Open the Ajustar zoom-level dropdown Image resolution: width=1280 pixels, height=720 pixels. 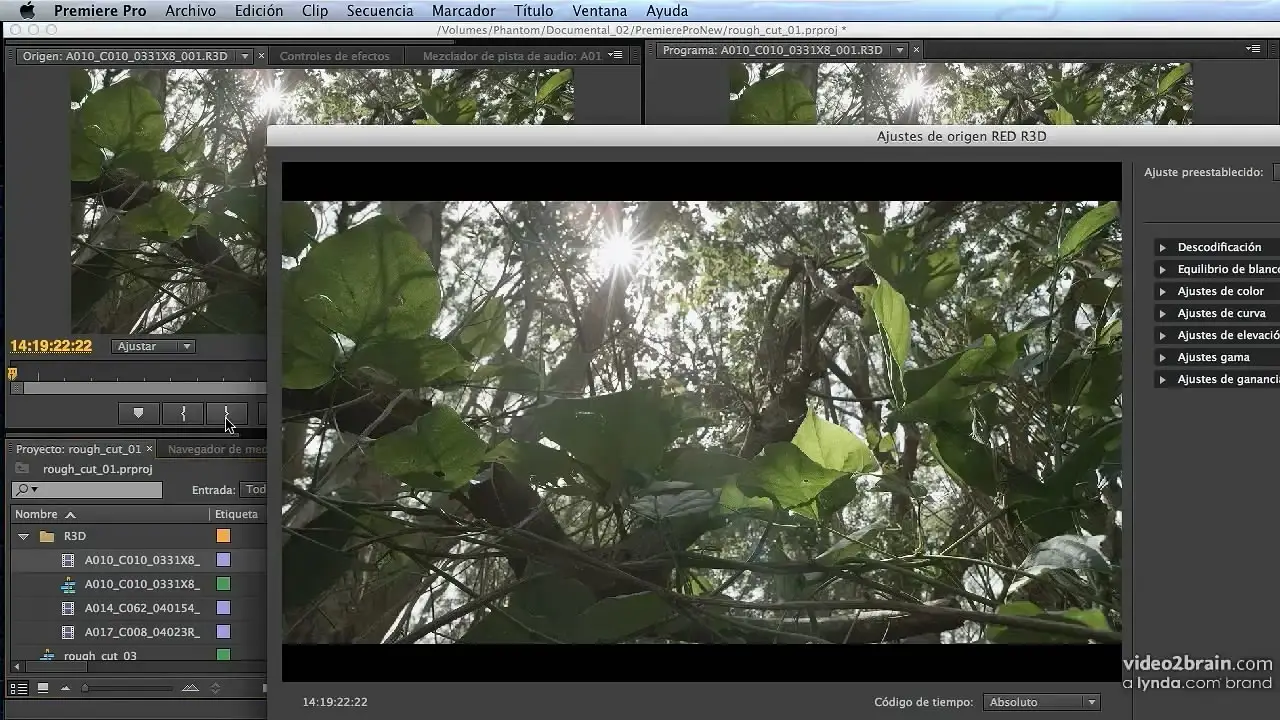(152, 346)
